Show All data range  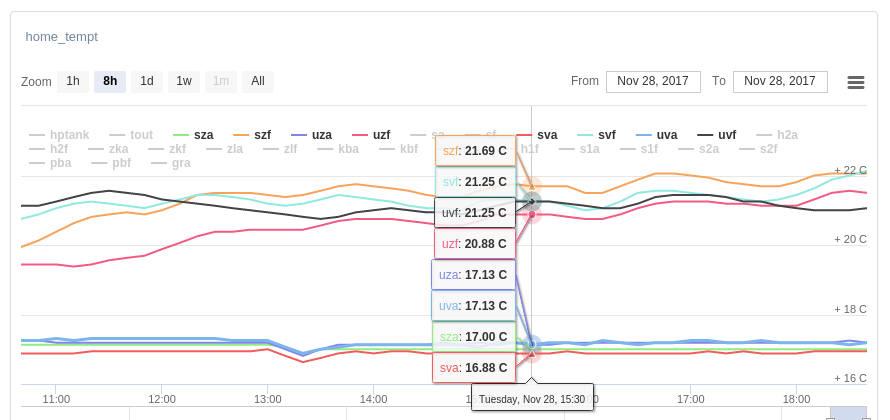pyautogui.click(x=258, y=81)
